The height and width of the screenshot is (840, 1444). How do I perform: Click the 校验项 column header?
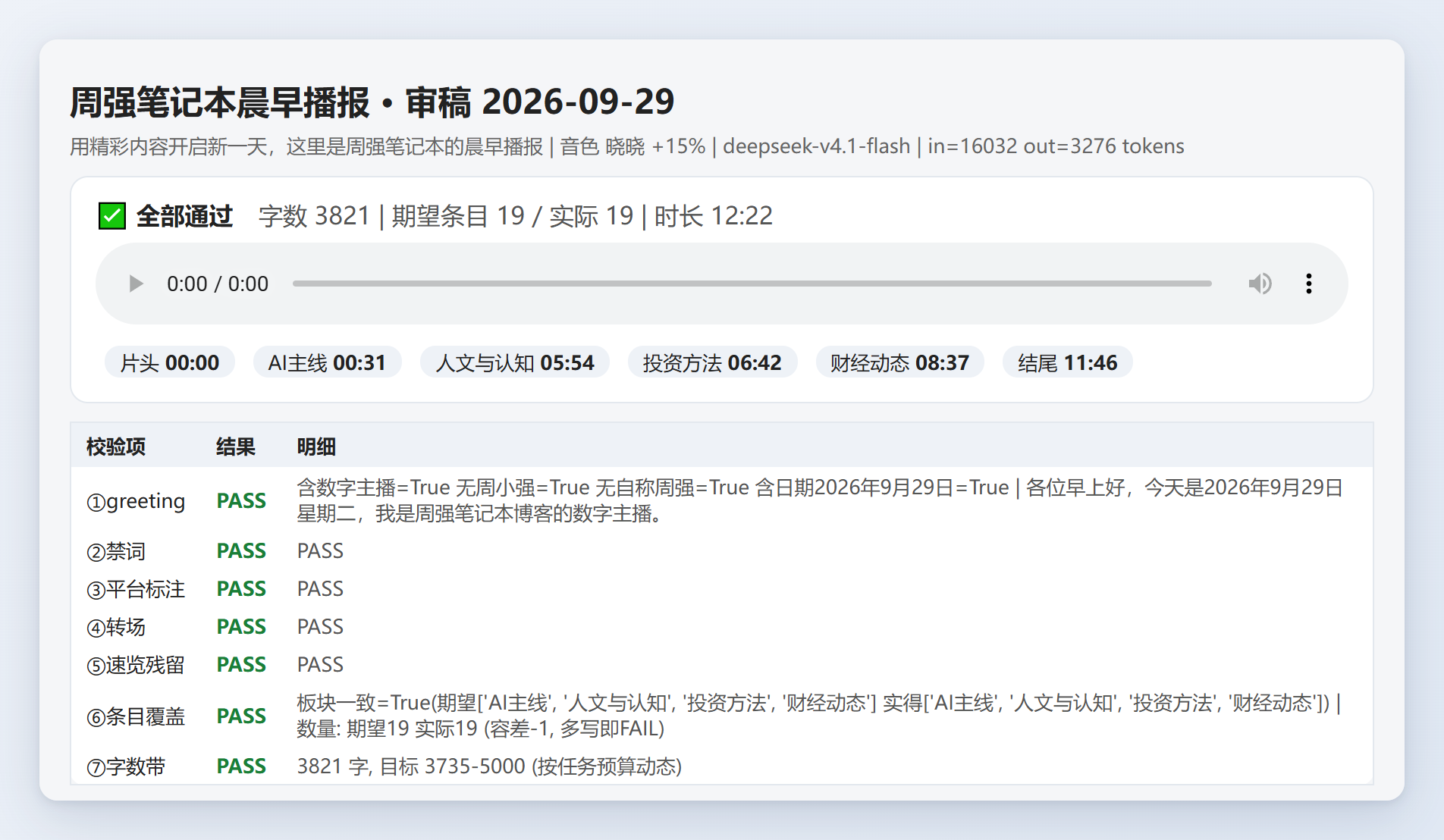click(116, 447)
